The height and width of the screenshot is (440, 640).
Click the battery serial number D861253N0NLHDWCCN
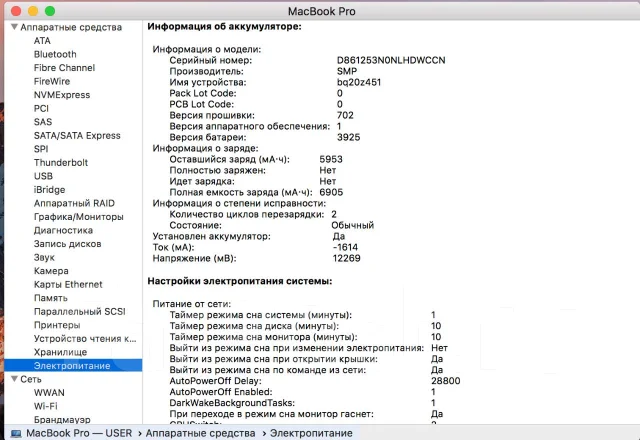pyautogui.click(x=391, y=60)
